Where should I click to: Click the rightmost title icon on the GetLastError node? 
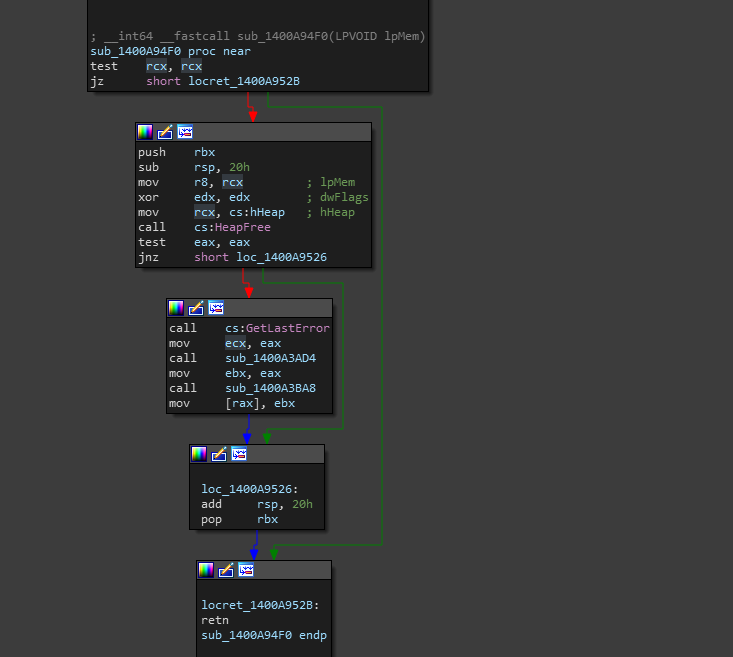(x=216, y=308)
